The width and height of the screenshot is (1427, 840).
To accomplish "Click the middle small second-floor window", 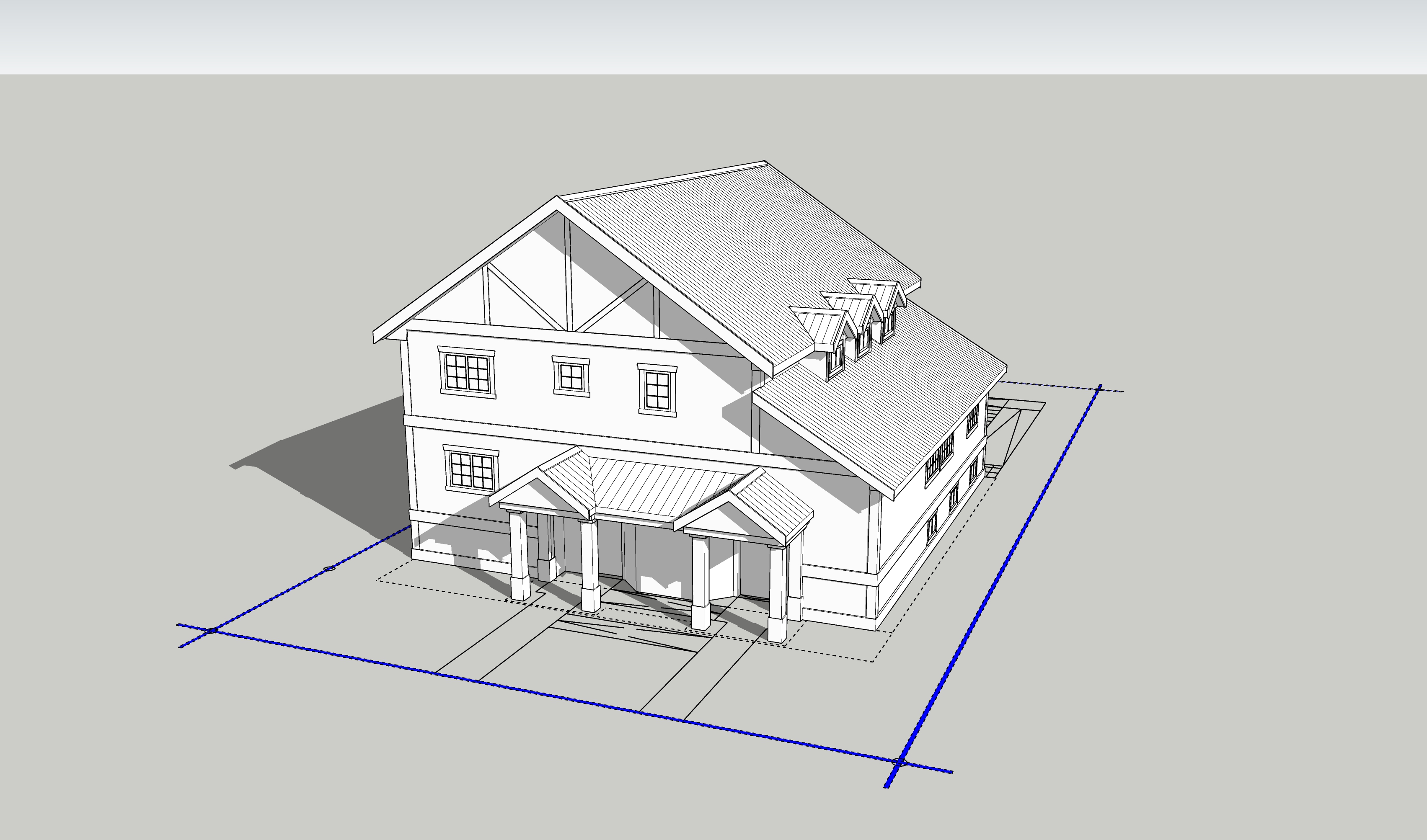I will [x=571, y=376].
